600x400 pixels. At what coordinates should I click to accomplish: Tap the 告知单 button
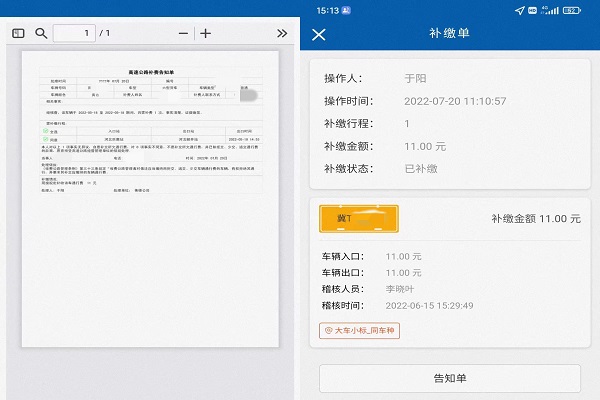[449, 379]
